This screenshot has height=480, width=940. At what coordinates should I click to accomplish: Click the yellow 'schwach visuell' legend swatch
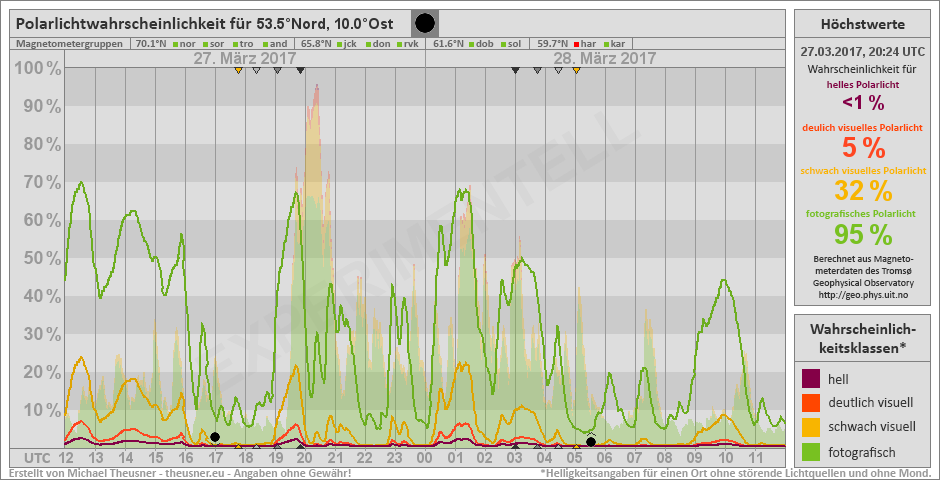coord(813,428)
